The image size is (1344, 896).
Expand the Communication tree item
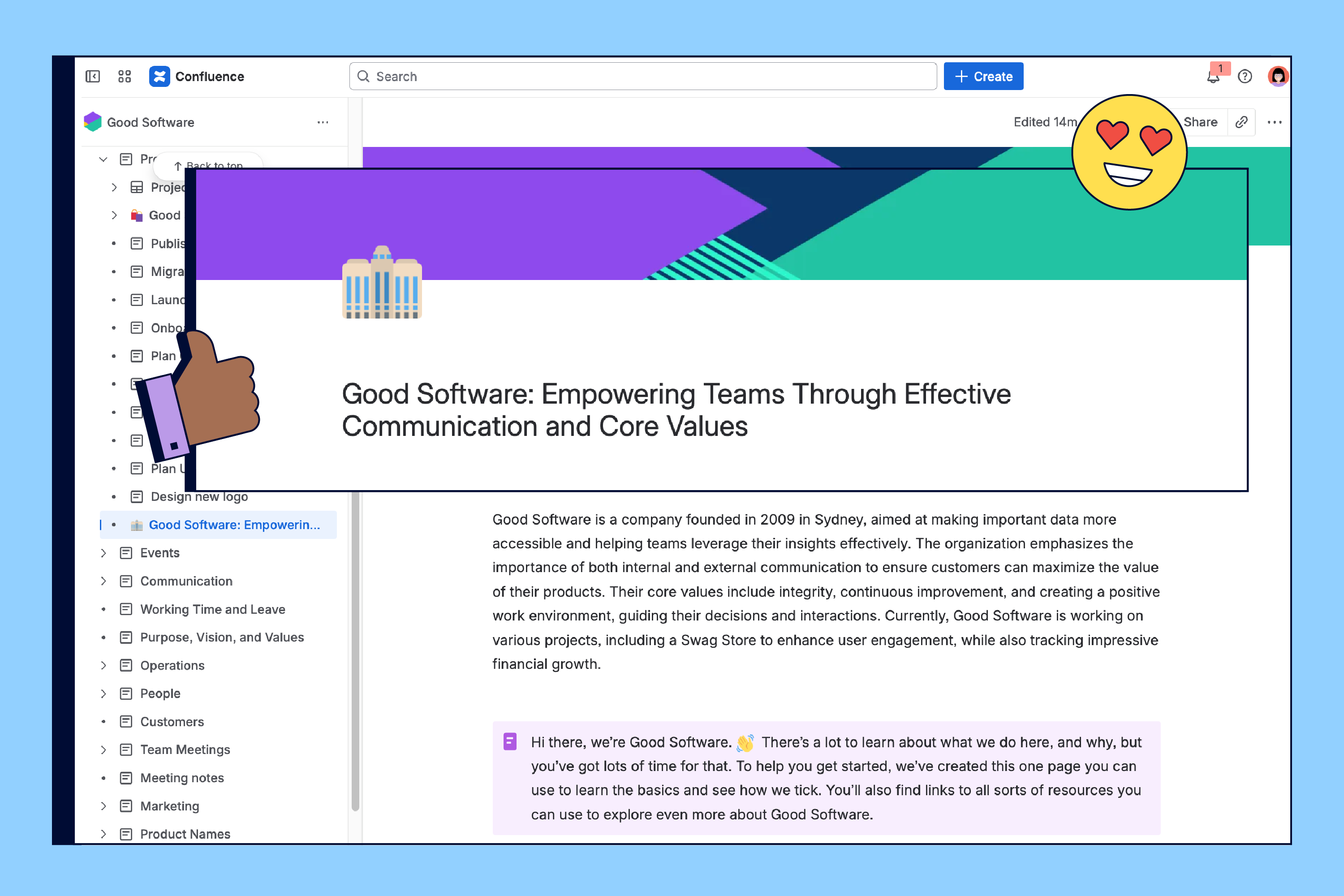tap(103, 581)
